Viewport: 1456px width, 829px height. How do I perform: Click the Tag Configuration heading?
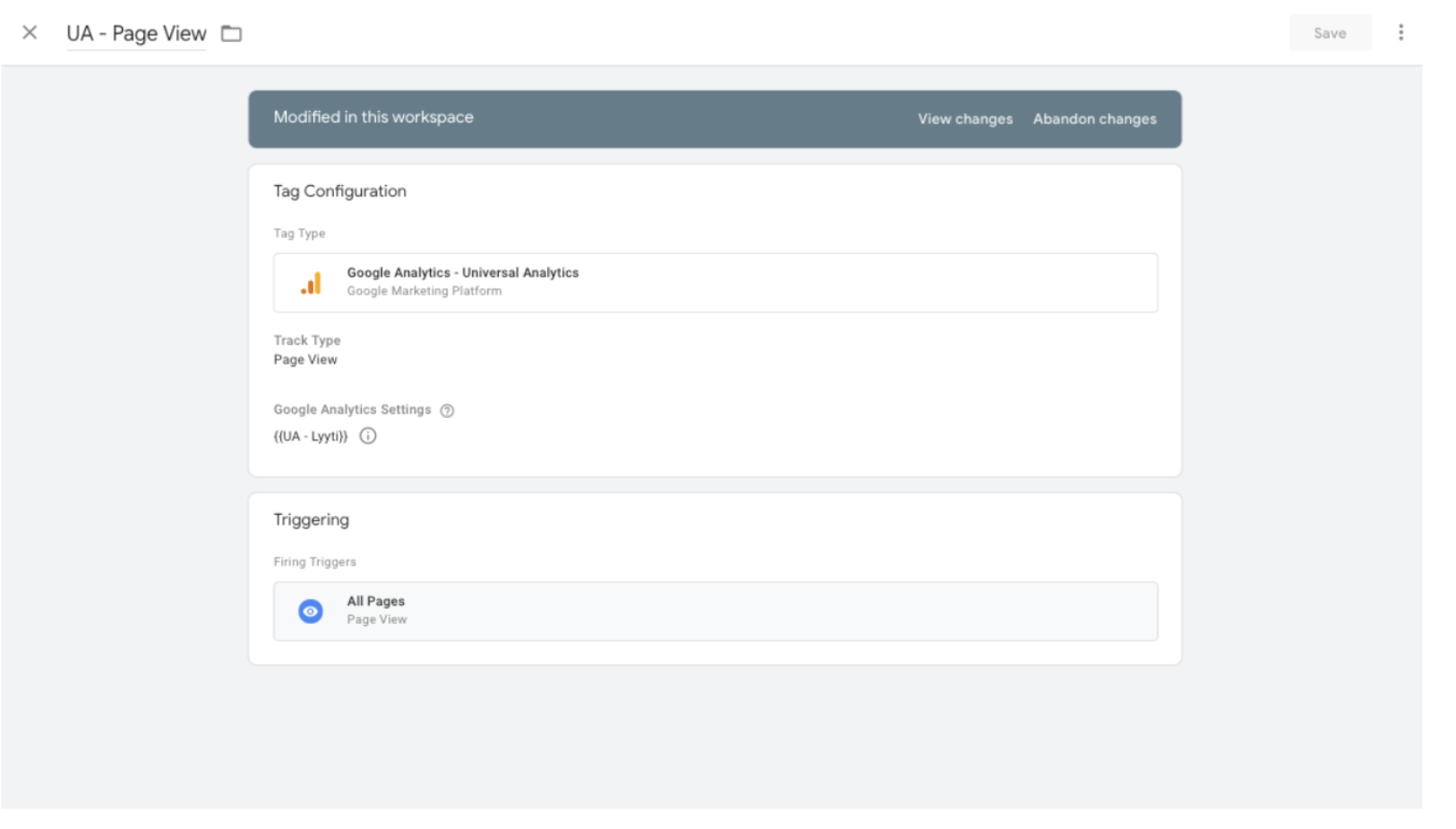339,192
